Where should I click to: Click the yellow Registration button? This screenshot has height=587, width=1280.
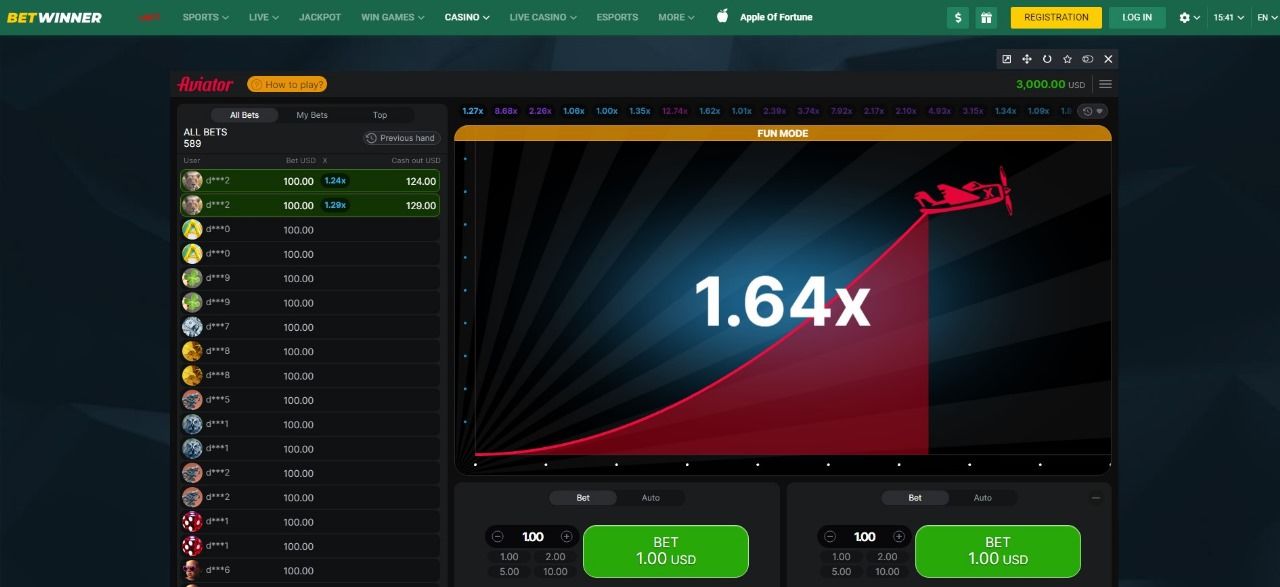coord(1056,17)
